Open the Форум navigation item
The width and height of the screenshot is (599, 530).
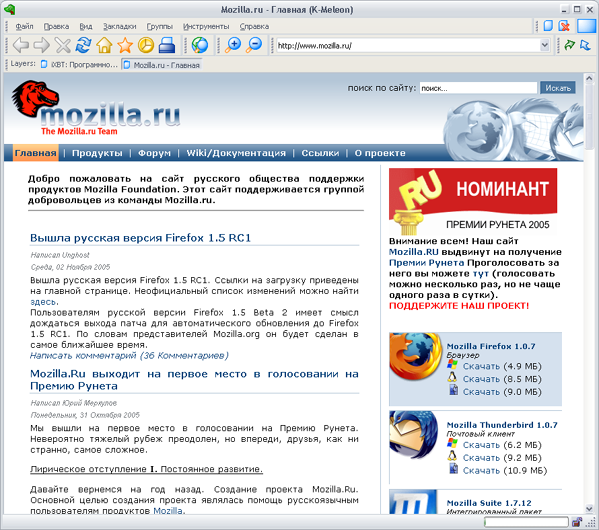(154, 153)
